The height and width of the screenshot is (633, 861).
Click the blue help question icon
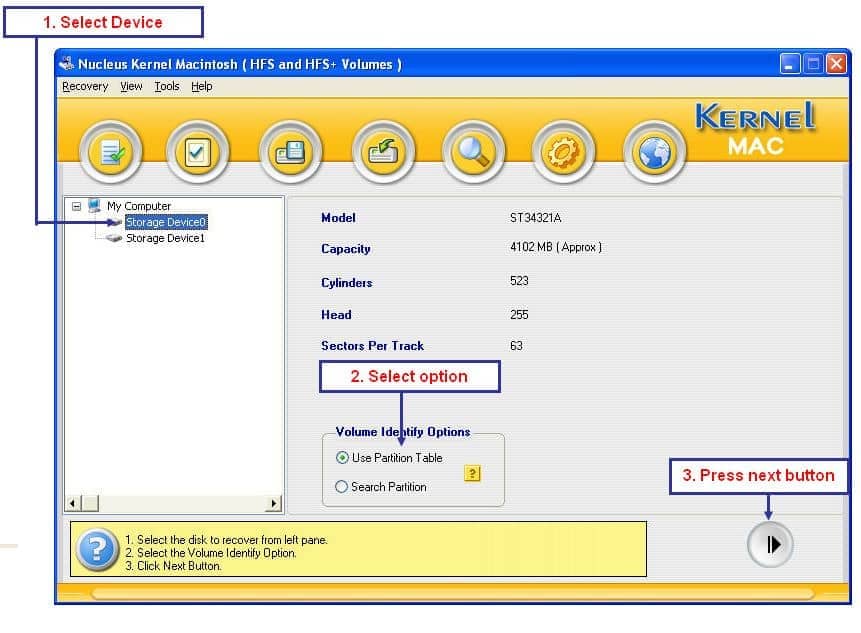(97, 548)
